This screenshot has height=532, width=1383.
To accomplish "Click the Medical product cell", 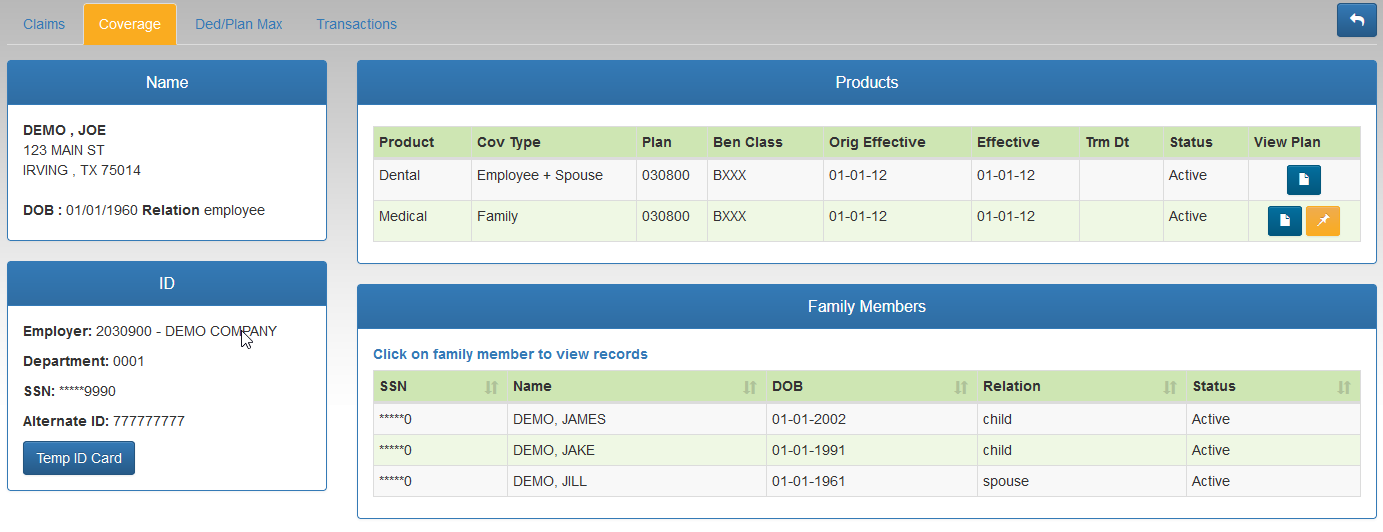I will coord(422,221).
